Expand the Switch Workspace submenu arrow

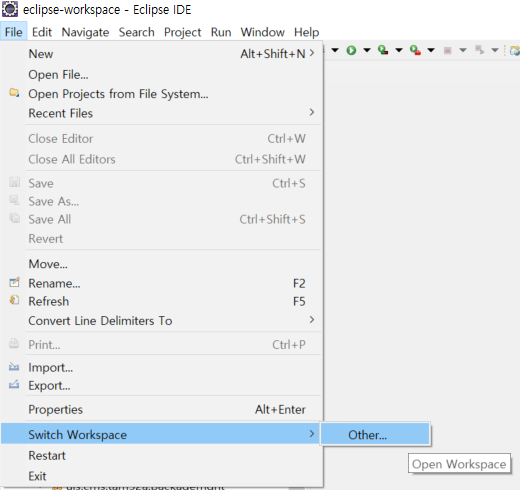click(x=312, y=434)
